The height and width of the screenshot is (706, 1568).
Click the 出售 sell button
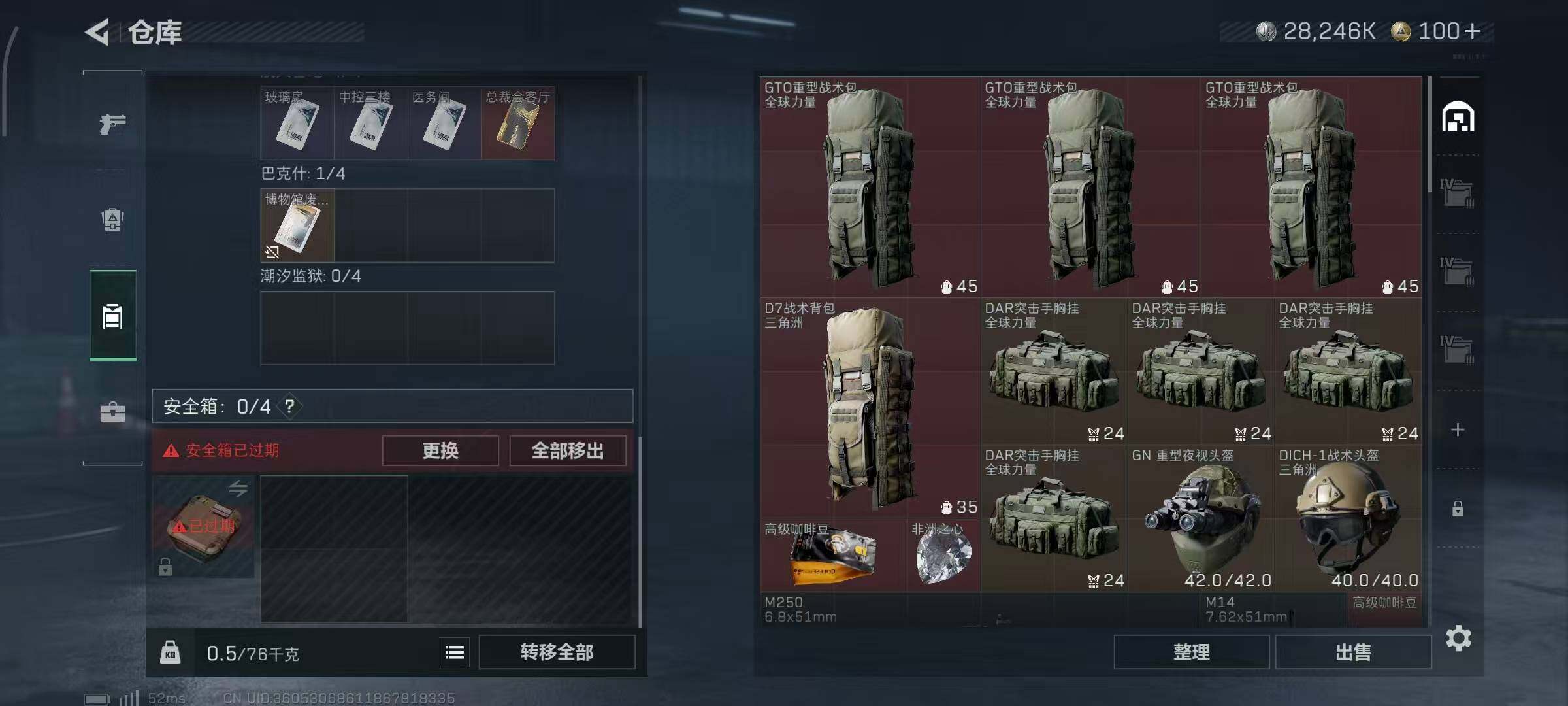pos(1353,652)
